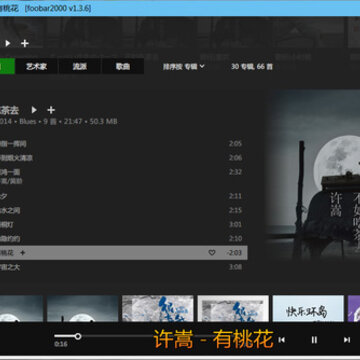
Task: Select the track lasting 3:01
Action: coord(124,225)
